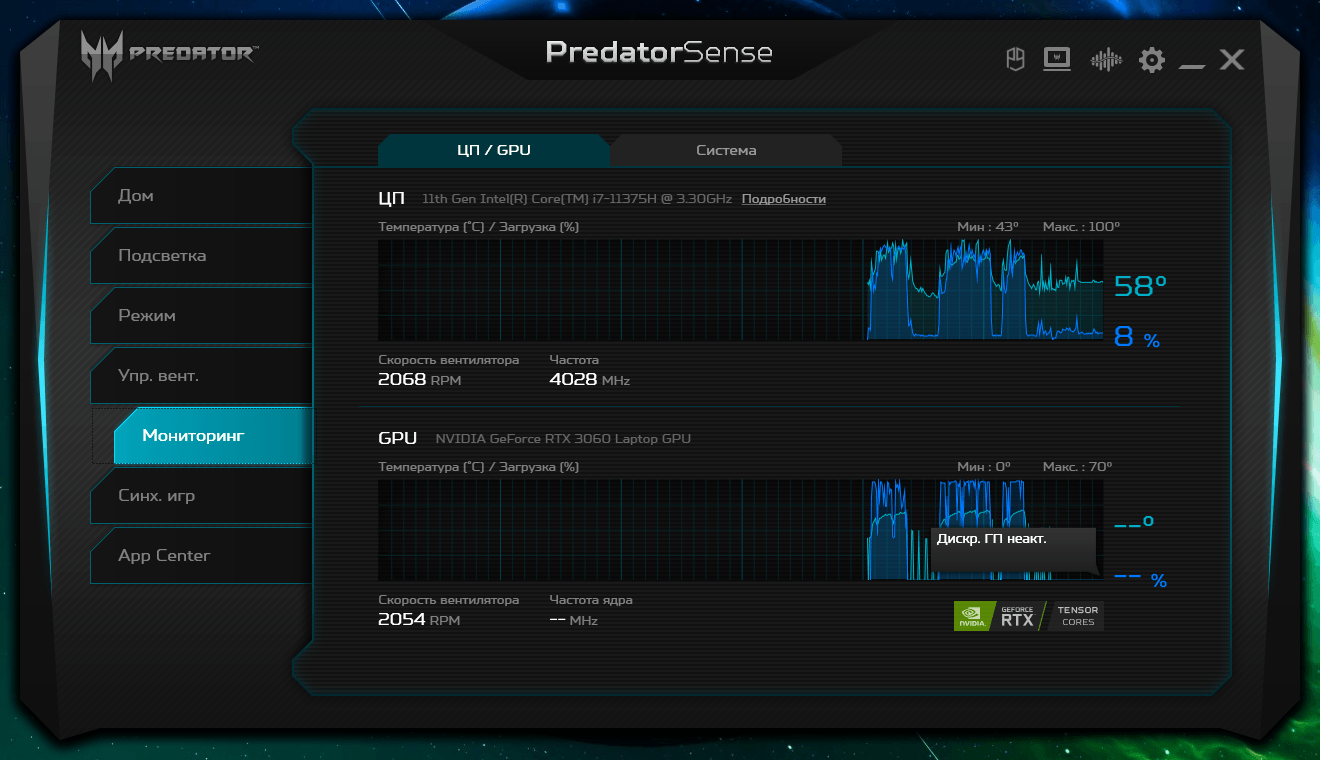Click the GPU temperature '--°' placeholder
This screenshot has height=760, width=1320.
pyautogui.click(x=1134, y=524)
